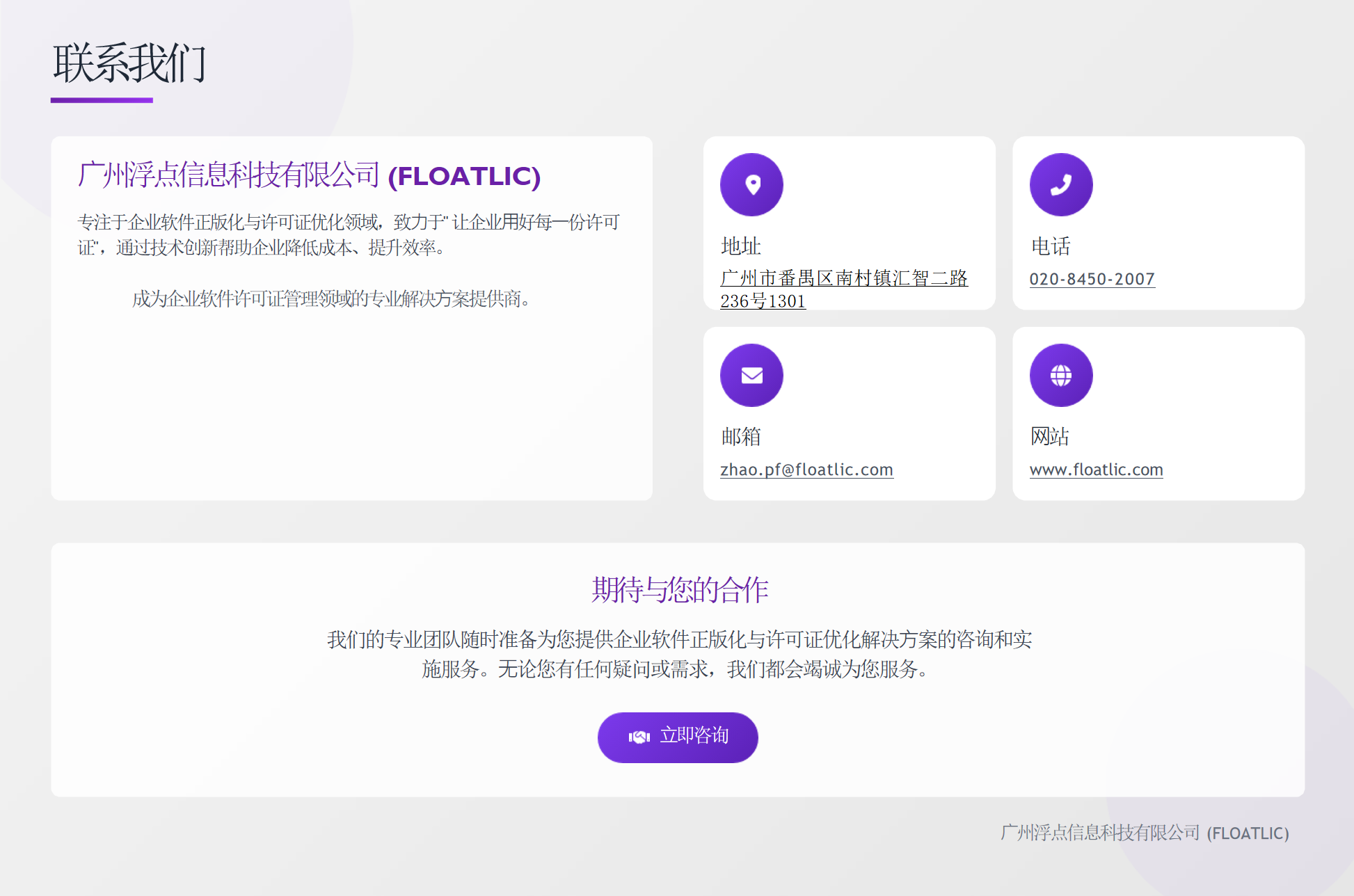Screen dimensions: 1354x896
Task: Open the Guangzhou Panyu address link
Action: (843, 278)
